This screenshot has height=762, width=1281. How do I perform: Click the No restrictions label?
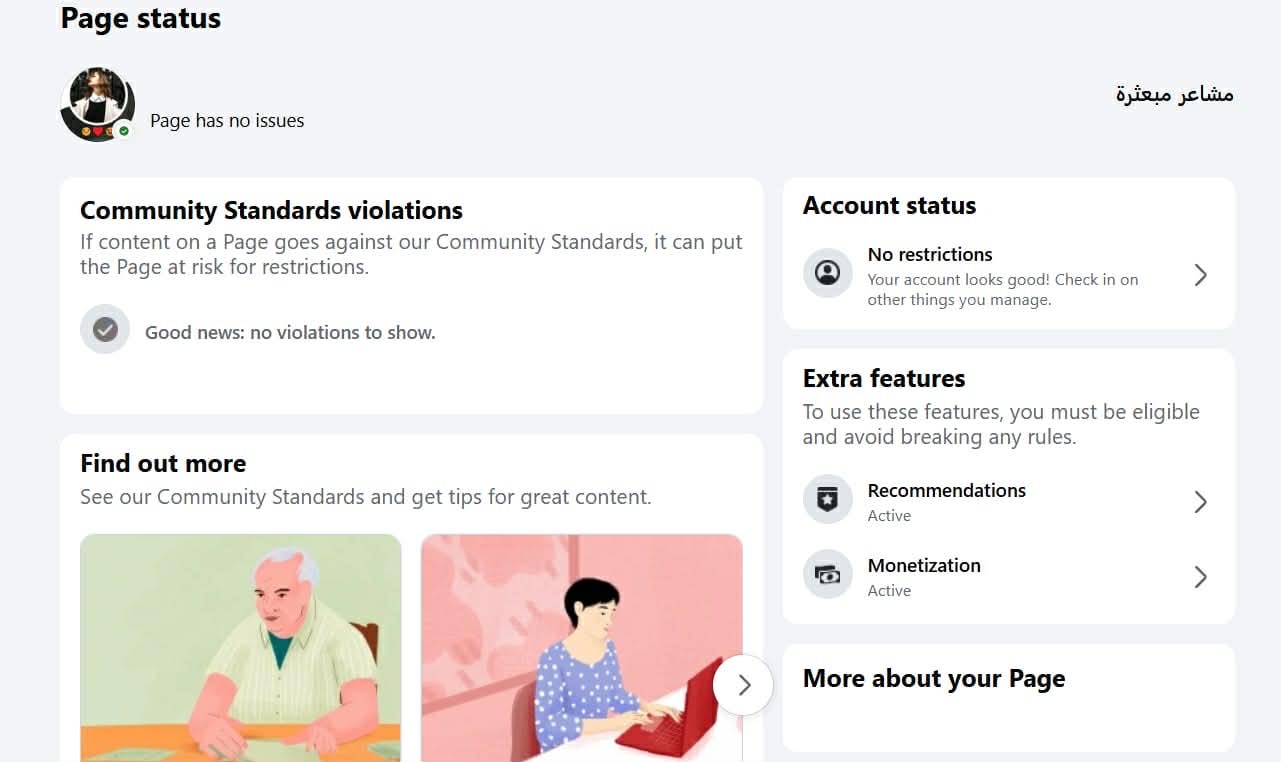tap(930, 254)
